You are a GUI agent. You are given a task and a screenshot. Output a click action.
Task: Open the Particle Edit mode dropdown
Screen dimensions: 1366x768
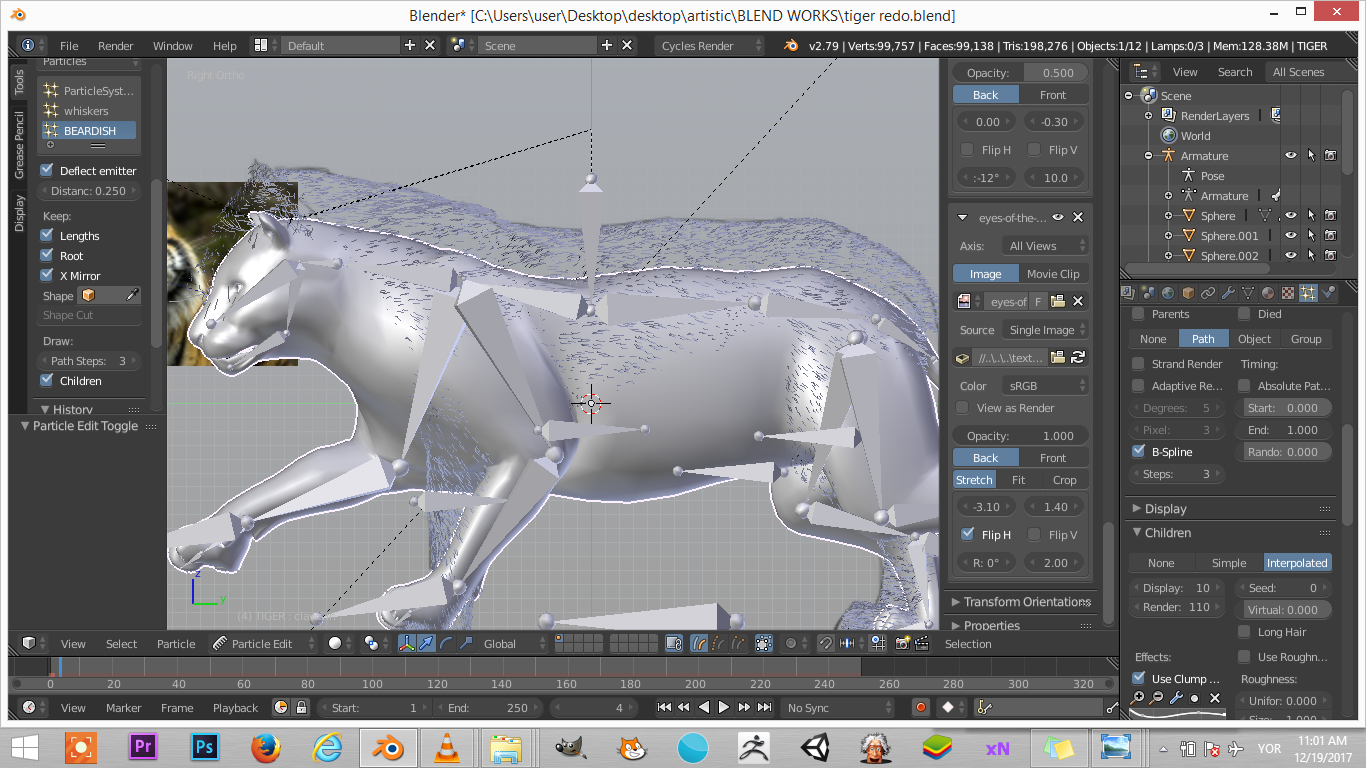pyautogui.click(x=264, y=643)
